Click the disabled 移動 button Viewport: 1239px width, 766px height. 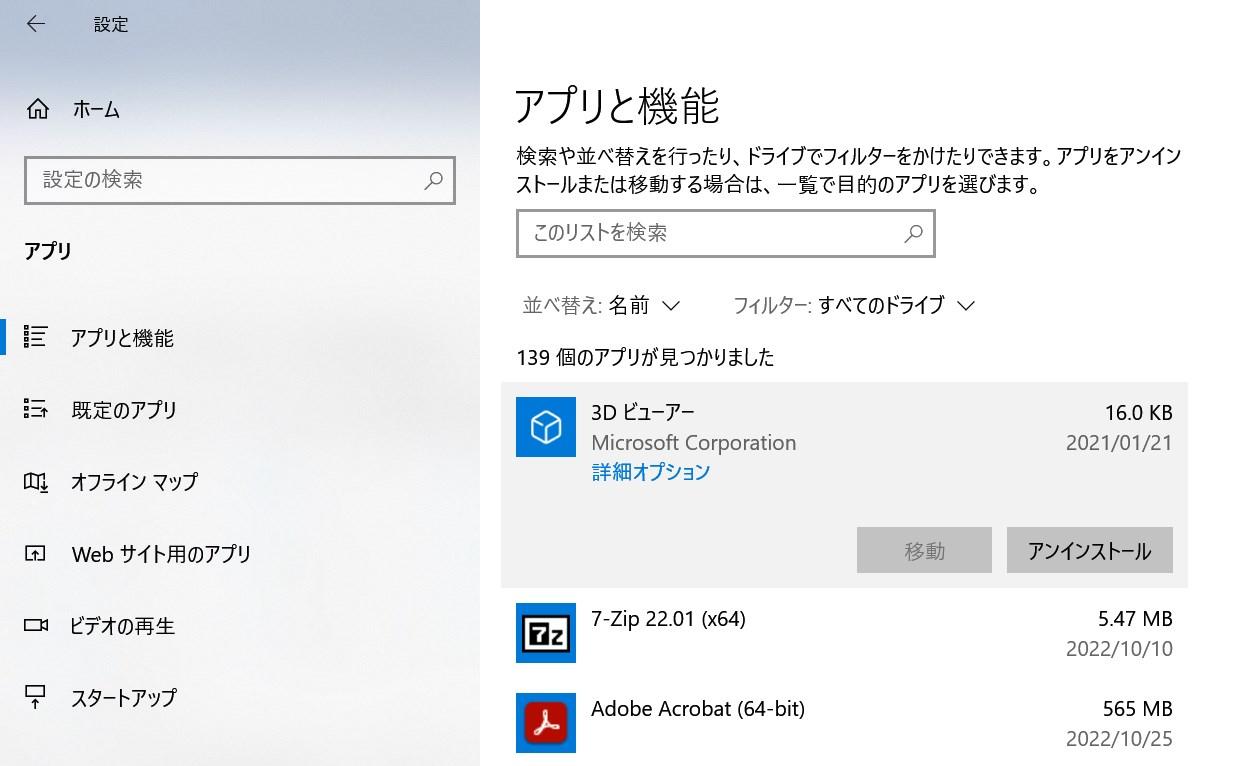coord(923,549)
